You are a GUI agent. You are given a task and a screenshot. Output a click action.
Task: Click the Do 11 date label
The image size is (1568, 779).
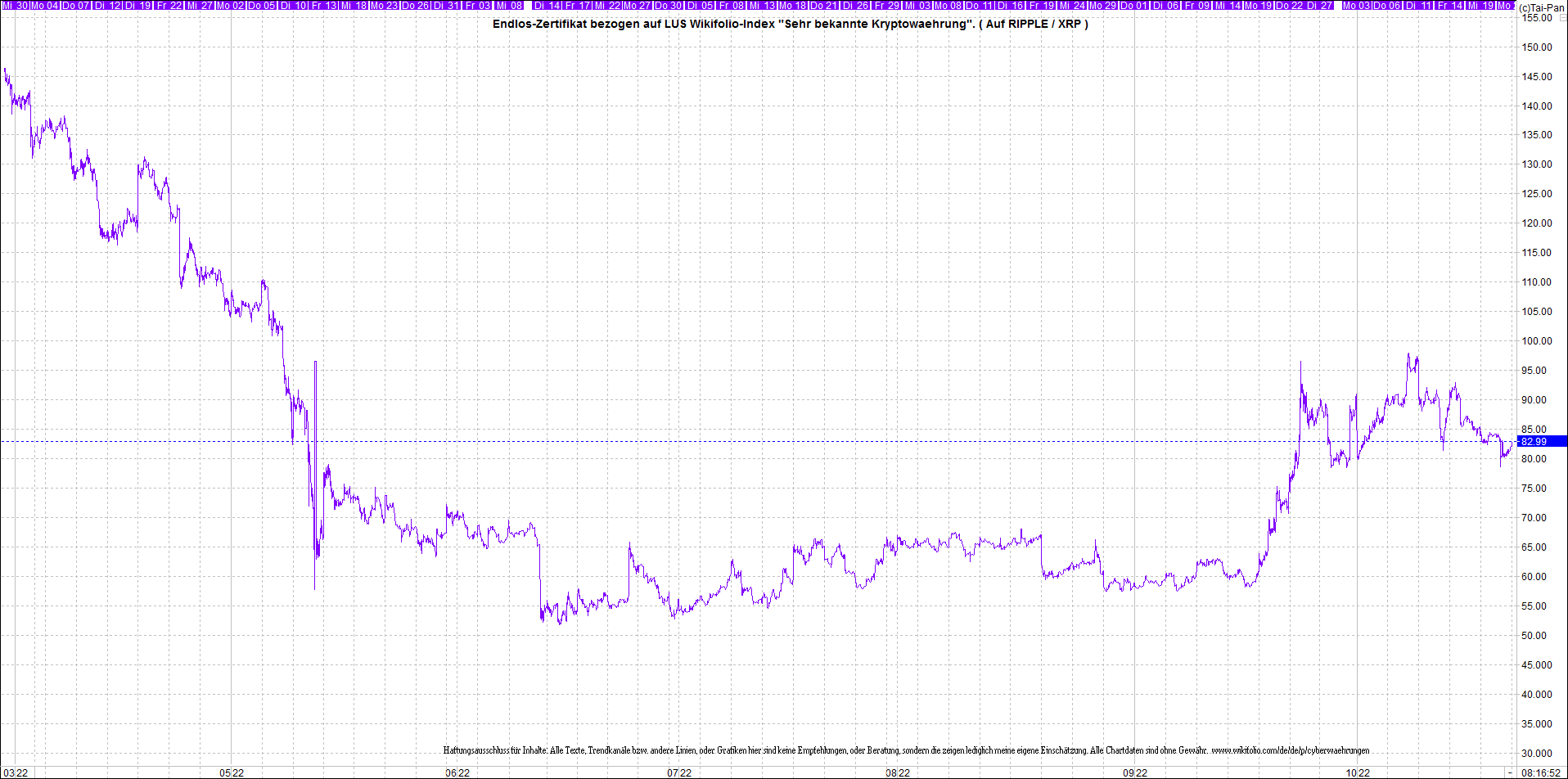coord(979,5)
